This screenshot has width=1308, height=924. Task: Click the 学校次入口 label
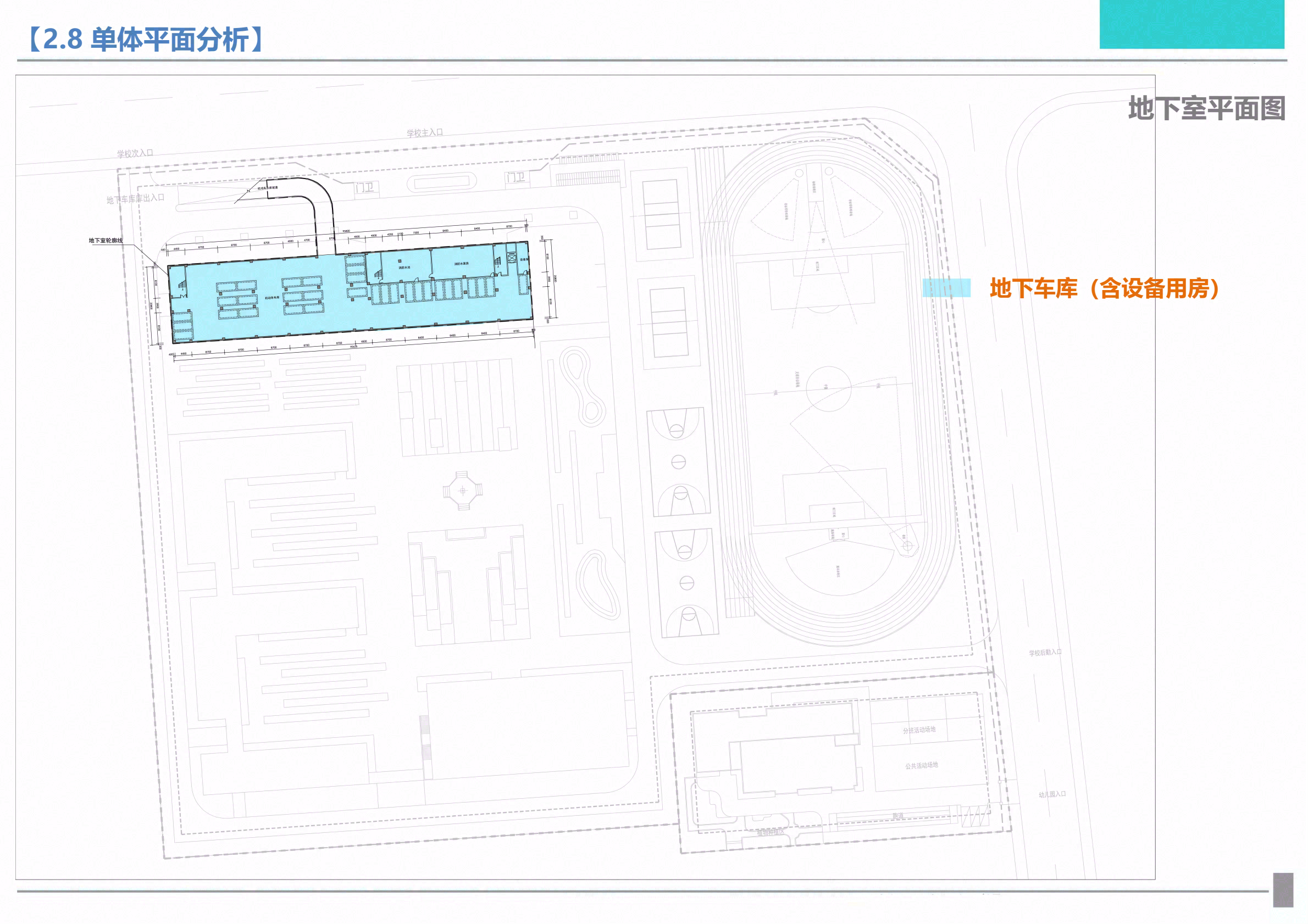pyautogui.click(x=135, y=154)
